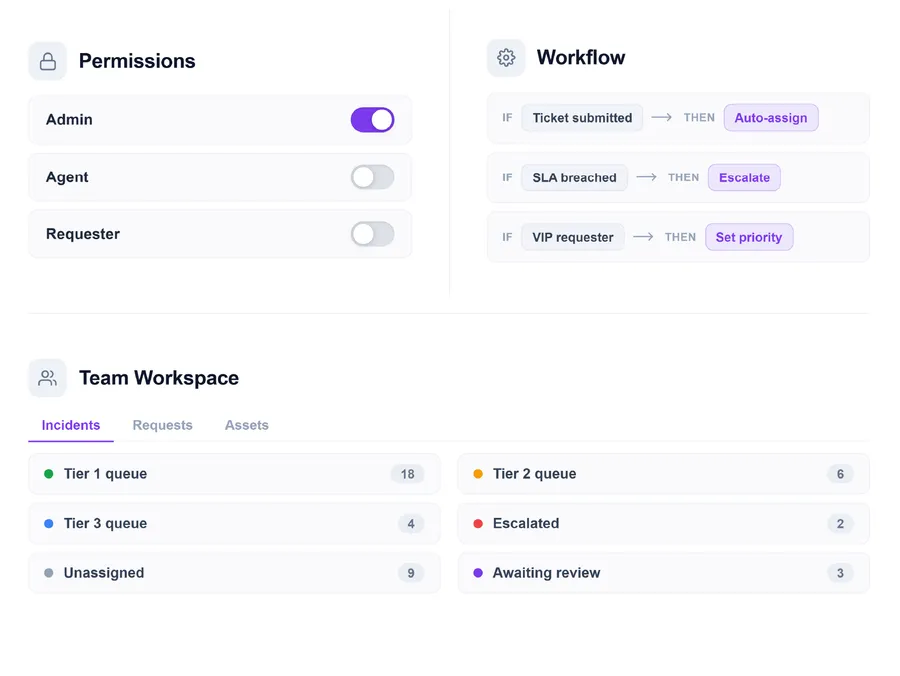
Task: Click the Auto-assign action chip
Action: (x=771, y=118)
